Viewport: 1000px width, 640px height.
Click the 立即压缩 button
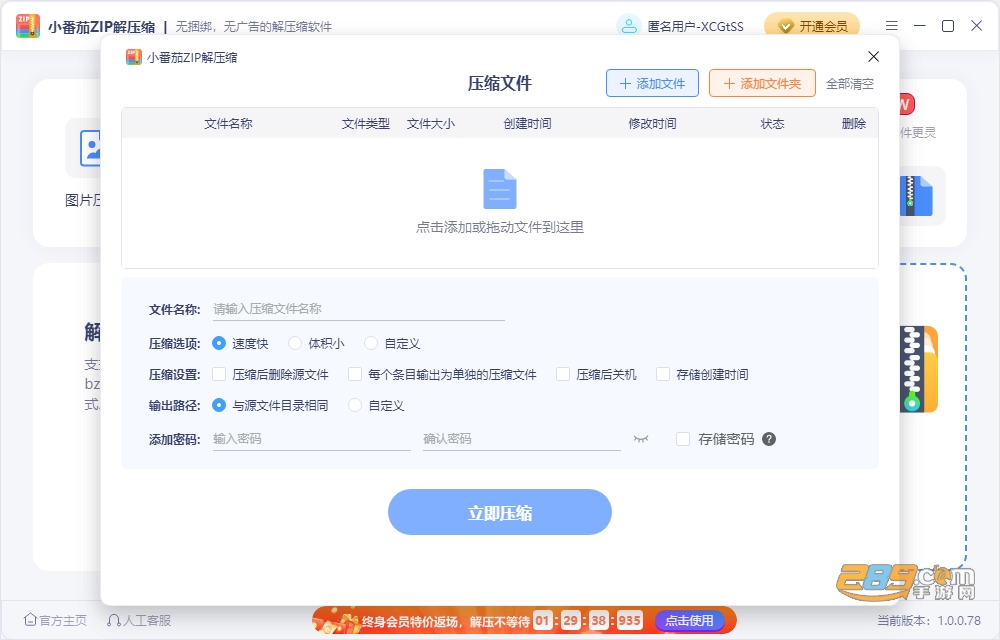(x=500, y=512)
